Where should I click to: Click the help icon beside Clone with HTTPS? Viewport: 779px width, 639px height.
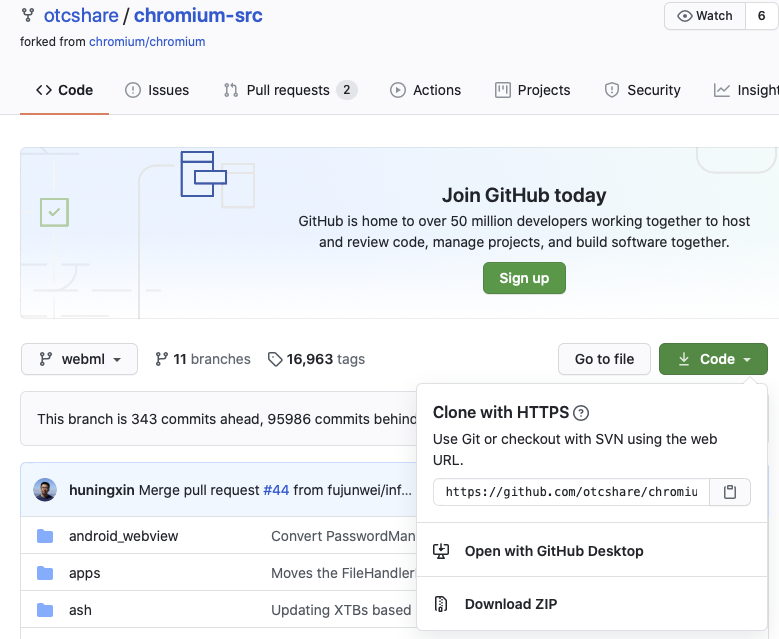coord(582,413)
